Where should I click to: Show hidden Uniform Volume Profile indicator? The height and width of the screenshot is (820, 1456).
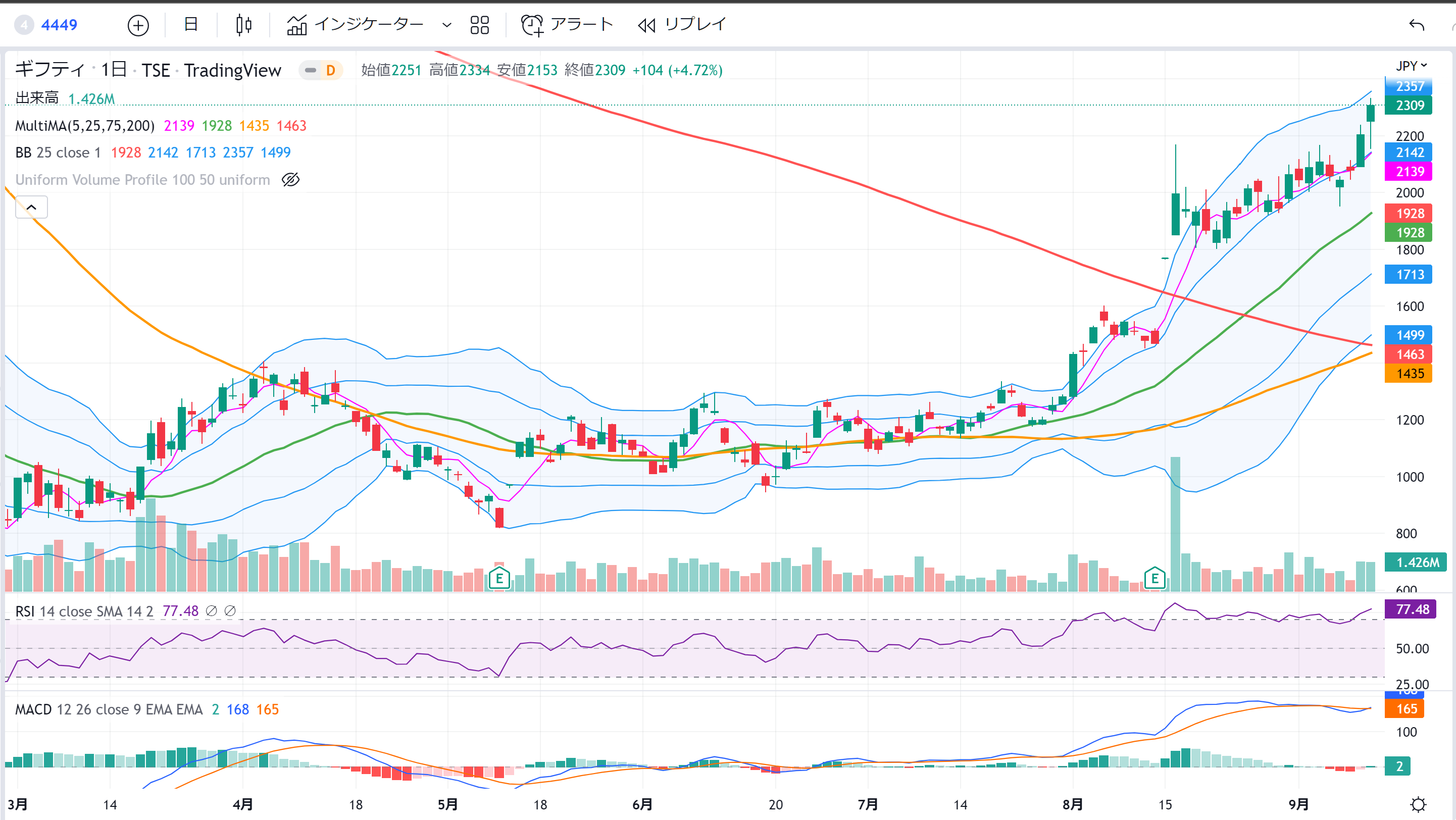[x=290, y=180]
